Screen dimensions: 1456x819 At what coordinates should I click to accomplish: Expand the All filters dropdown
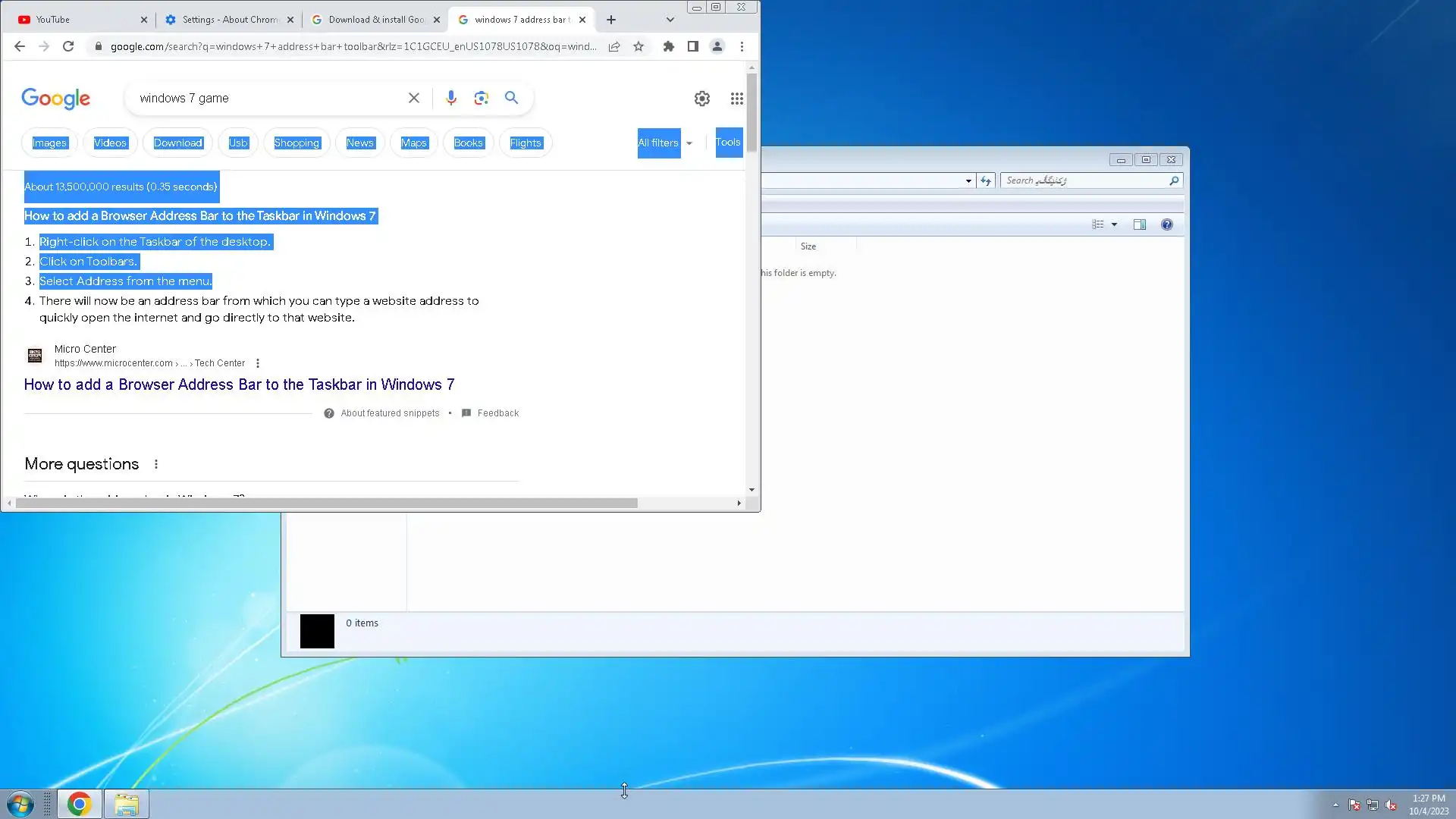(665, 143)
